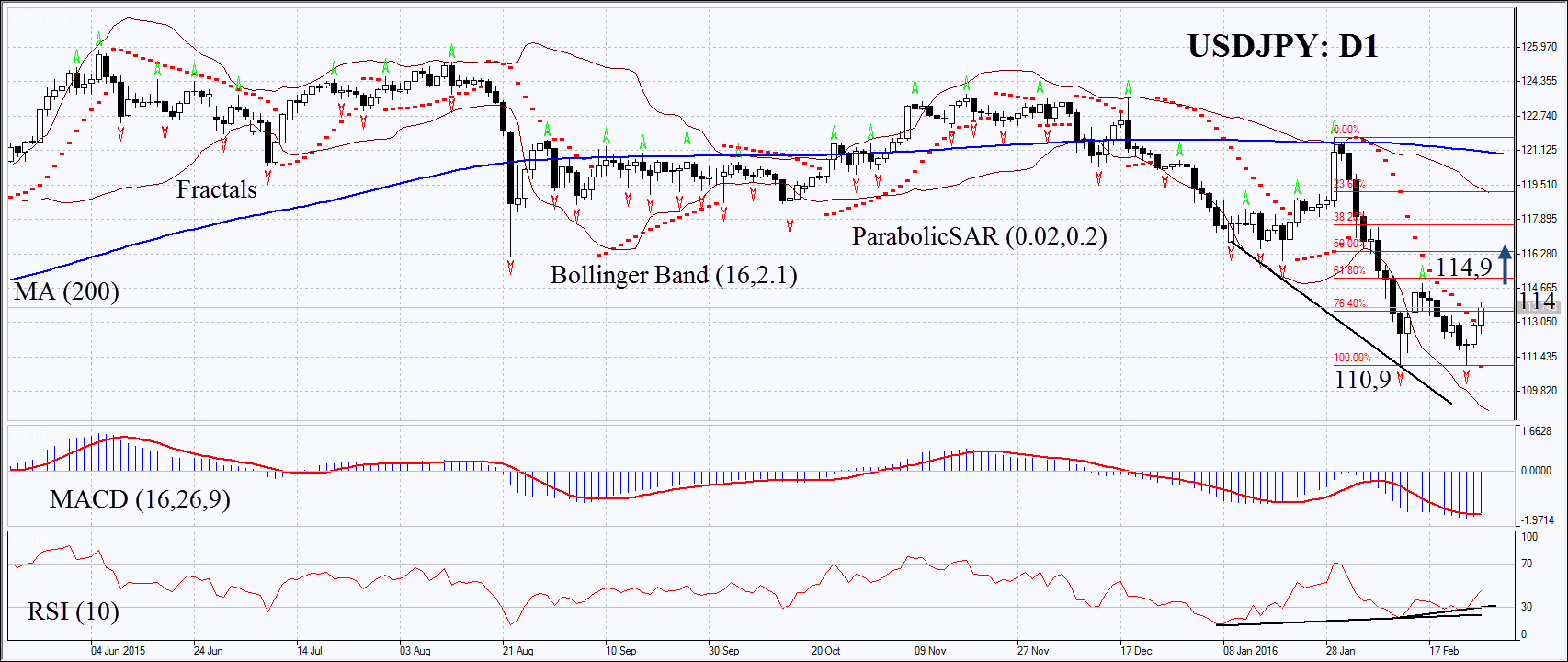1568x662 pixels.
Task: Click the USDJPY: D1 chart title
Action: click(1283, 46)
